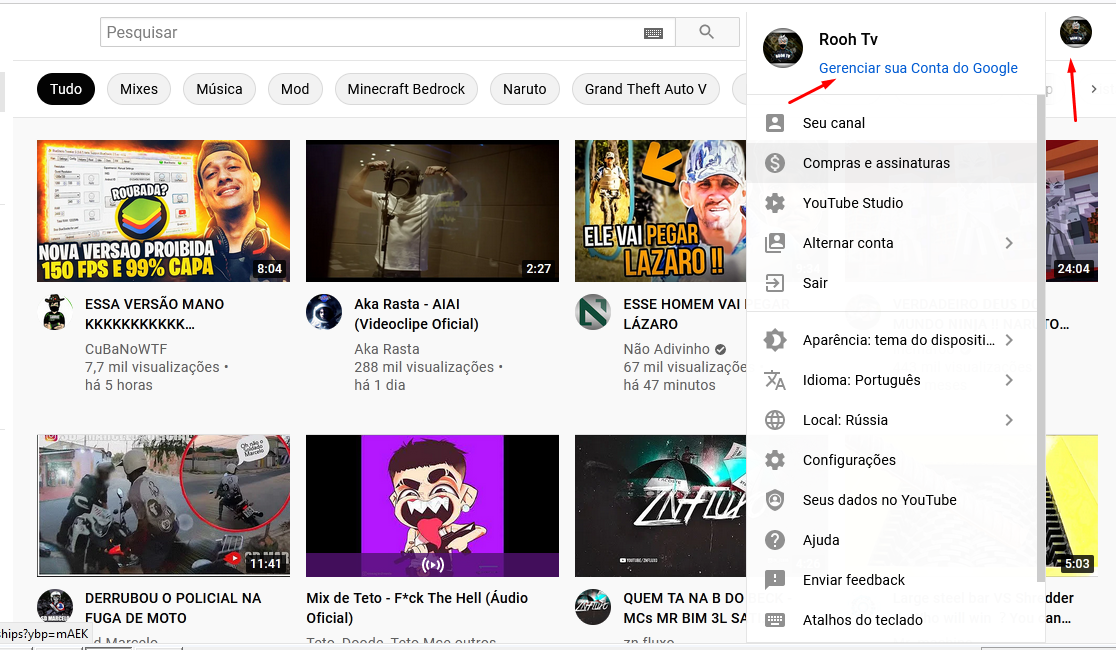The image size is (1116, 650).
Task: Select the Tudo filter chip
Action: (x=65, y=89)
